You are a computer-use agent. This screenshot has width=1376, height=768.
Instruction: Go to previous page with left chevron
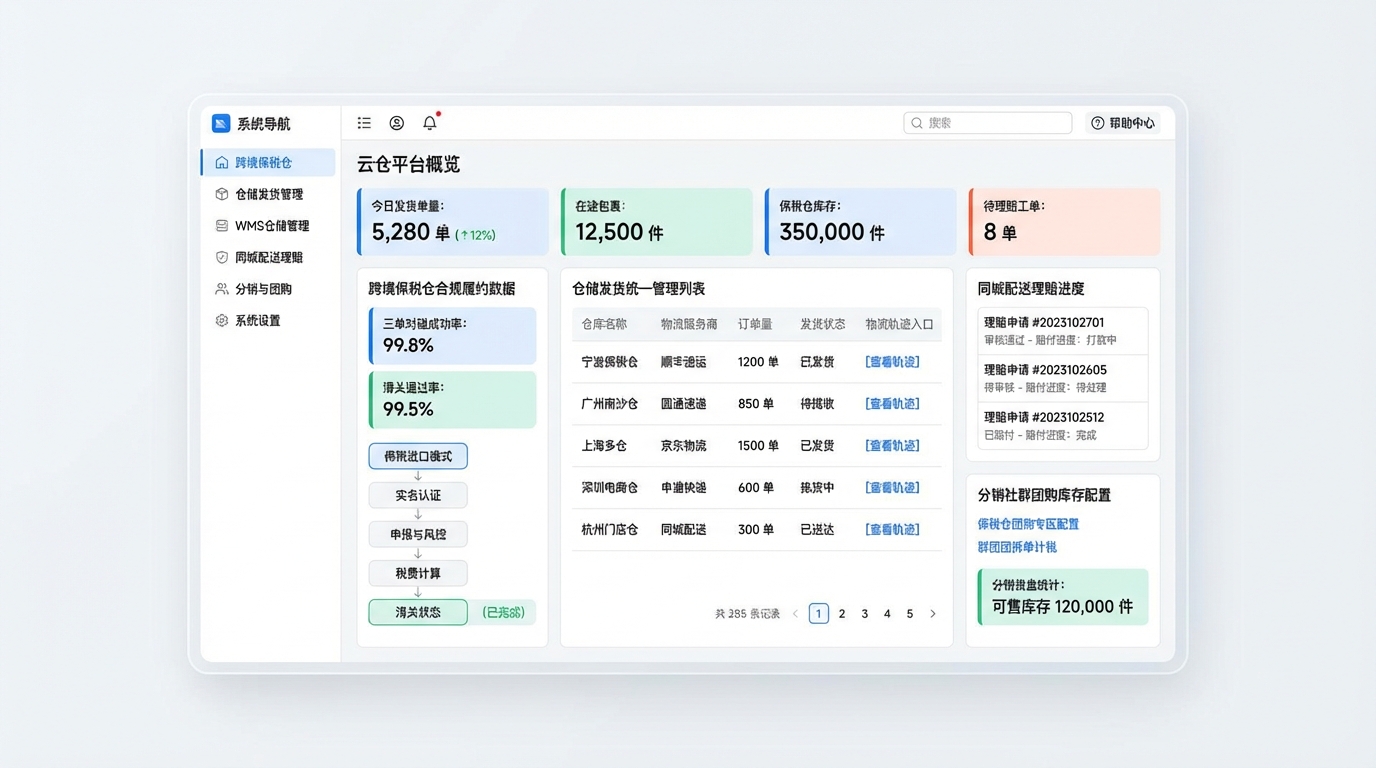pyautogui.click(x=796, y=614)
